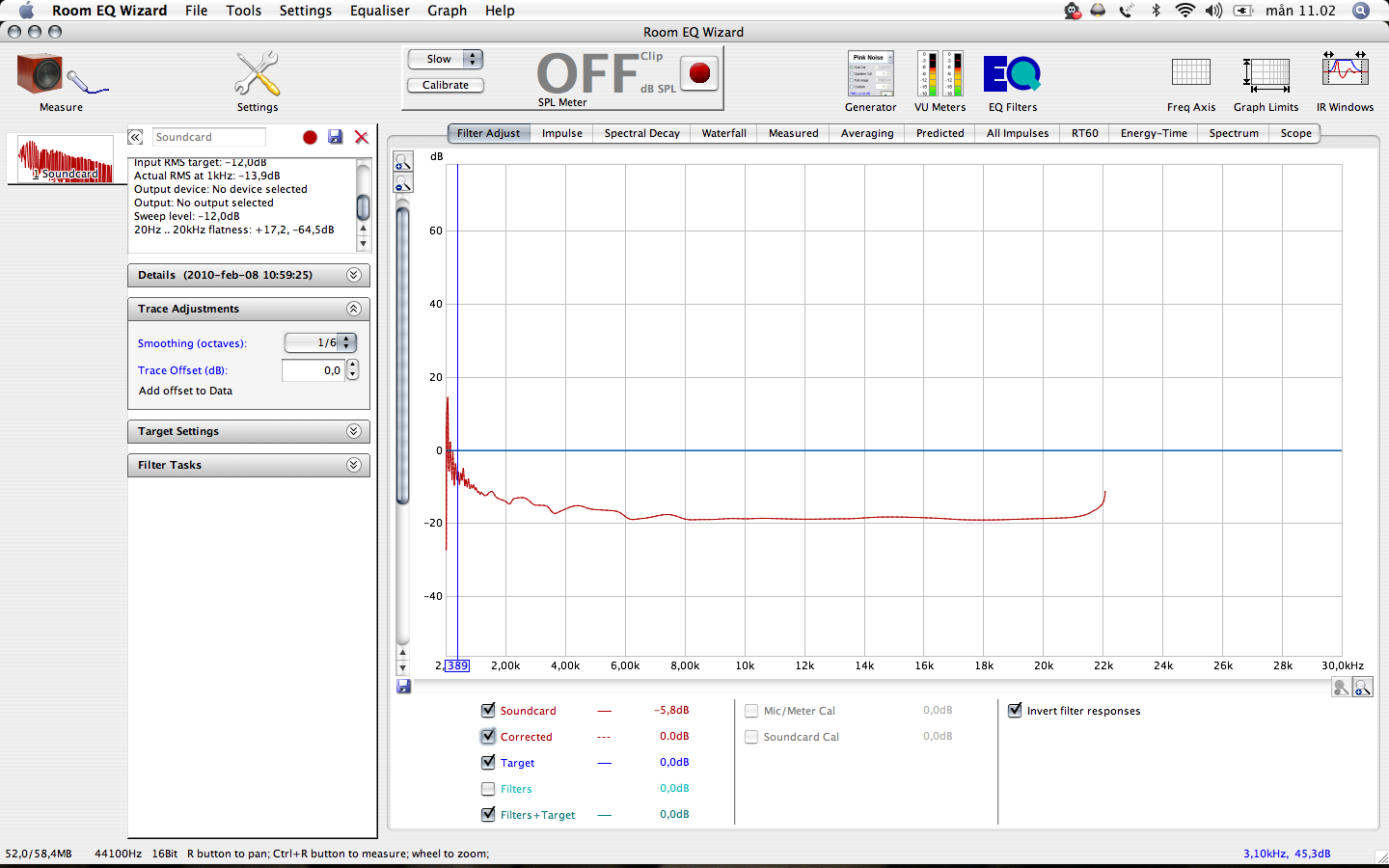The height and width of the screenshot is (868, 1389).
Task: Open the battery status menu bar icon
Action: (x=1243, y=11)
